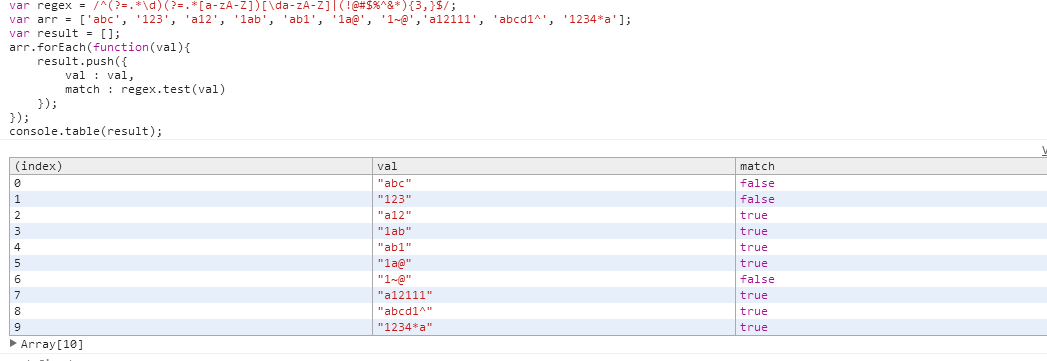Sort table by the (index) column header

click(191, 166)
